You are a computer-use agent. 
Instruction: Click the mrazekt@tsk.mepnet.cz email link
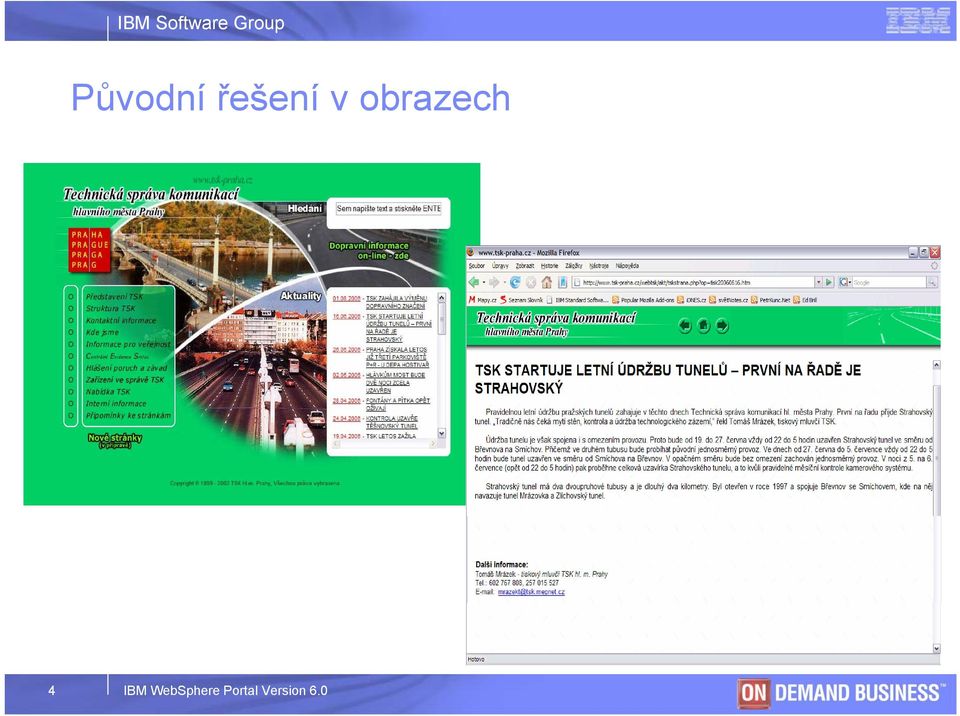click(531, 592)
